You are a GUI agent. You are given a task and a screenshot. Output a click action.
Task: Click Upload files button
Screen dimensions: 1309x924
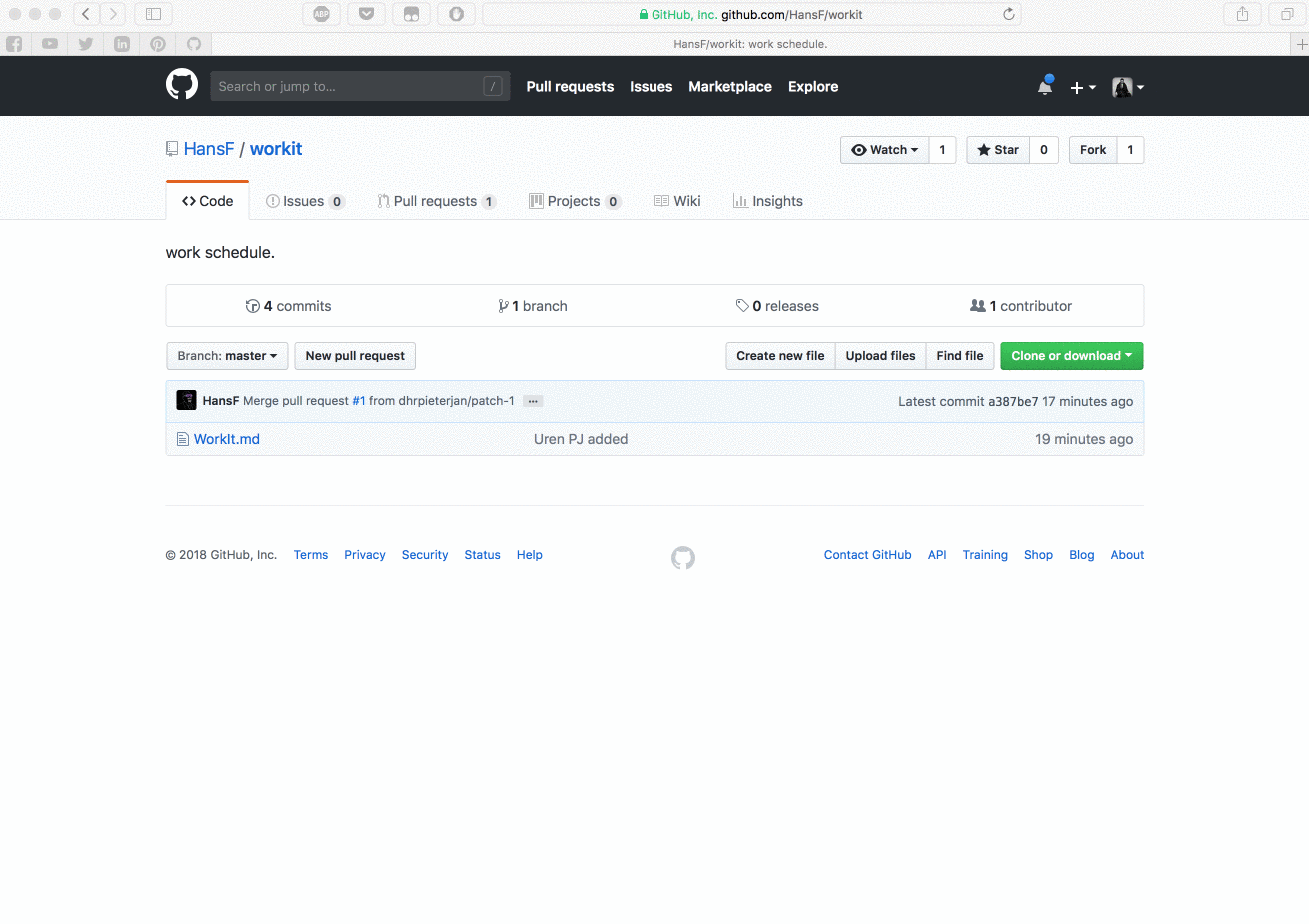coord(880,356)
